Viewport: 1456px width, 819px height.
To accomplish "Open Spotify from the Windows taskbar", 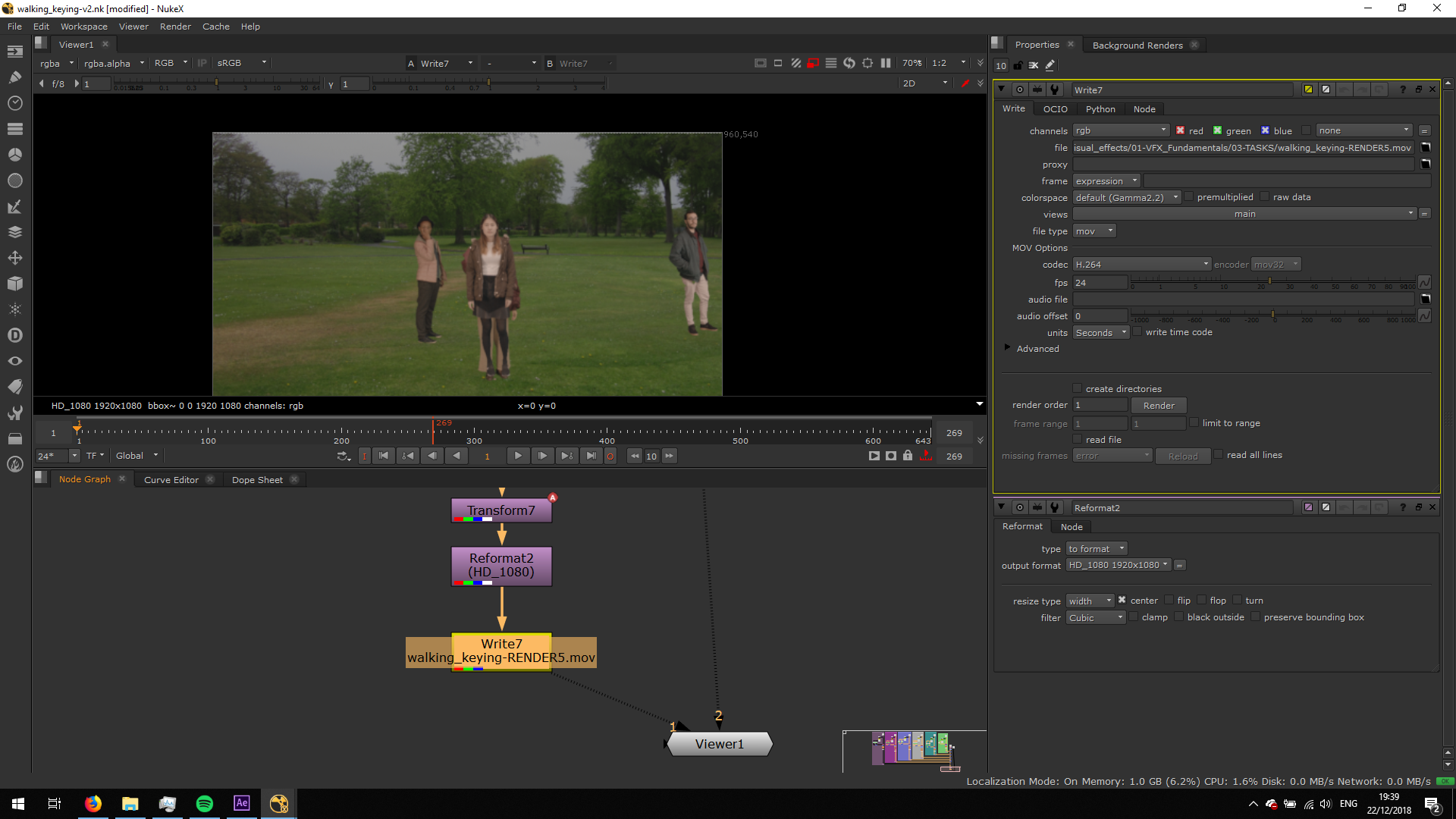I will coord(204,804).
